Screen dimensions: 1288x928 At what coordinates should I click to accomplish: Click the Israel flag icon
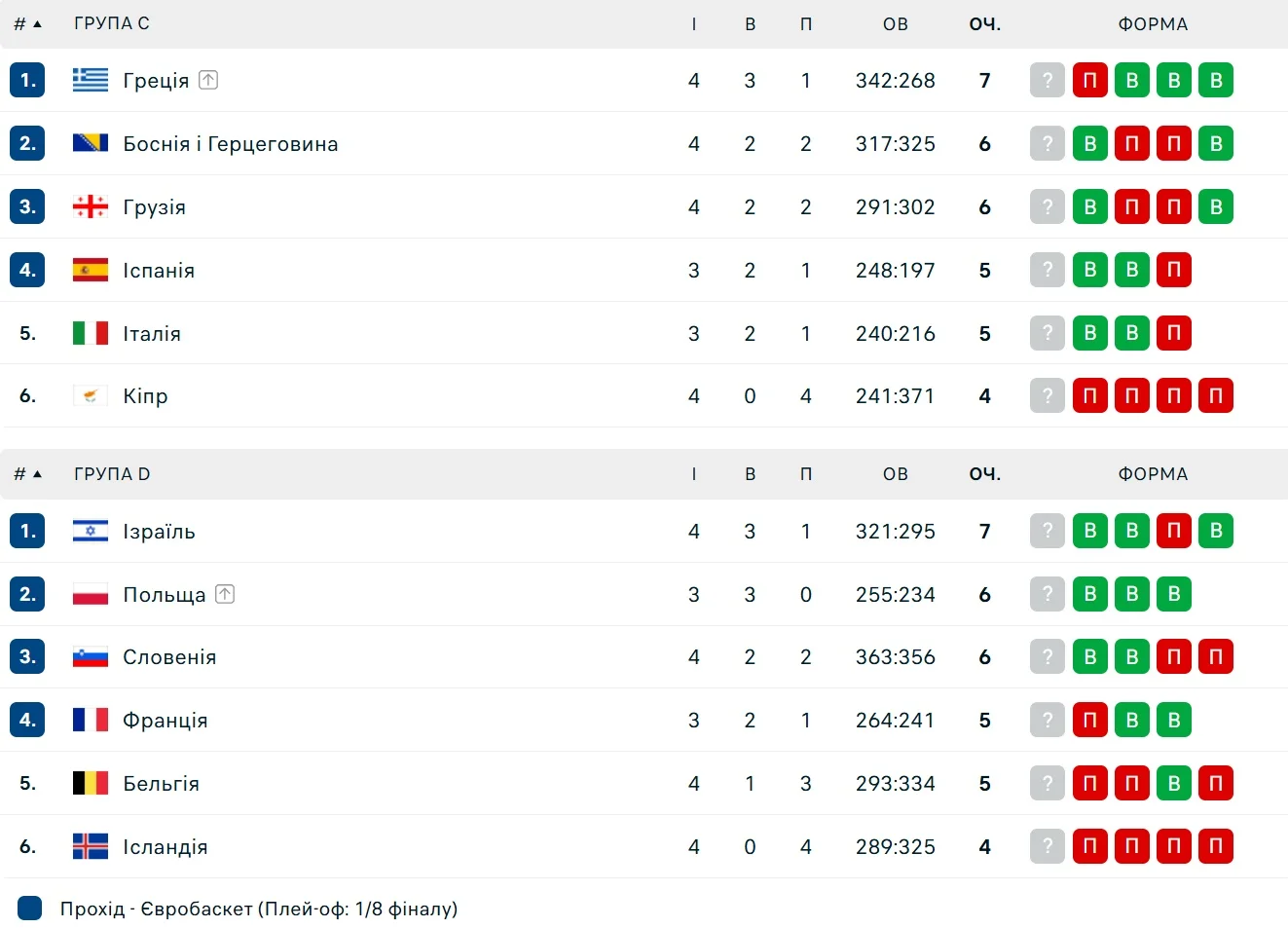click(x=91, y=531)
